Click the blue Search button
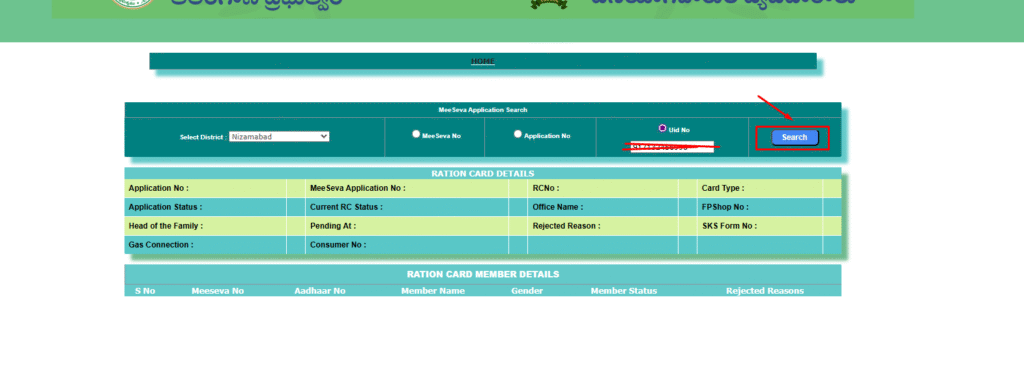This screenshot has width=1024, height=366. (794, 137)
